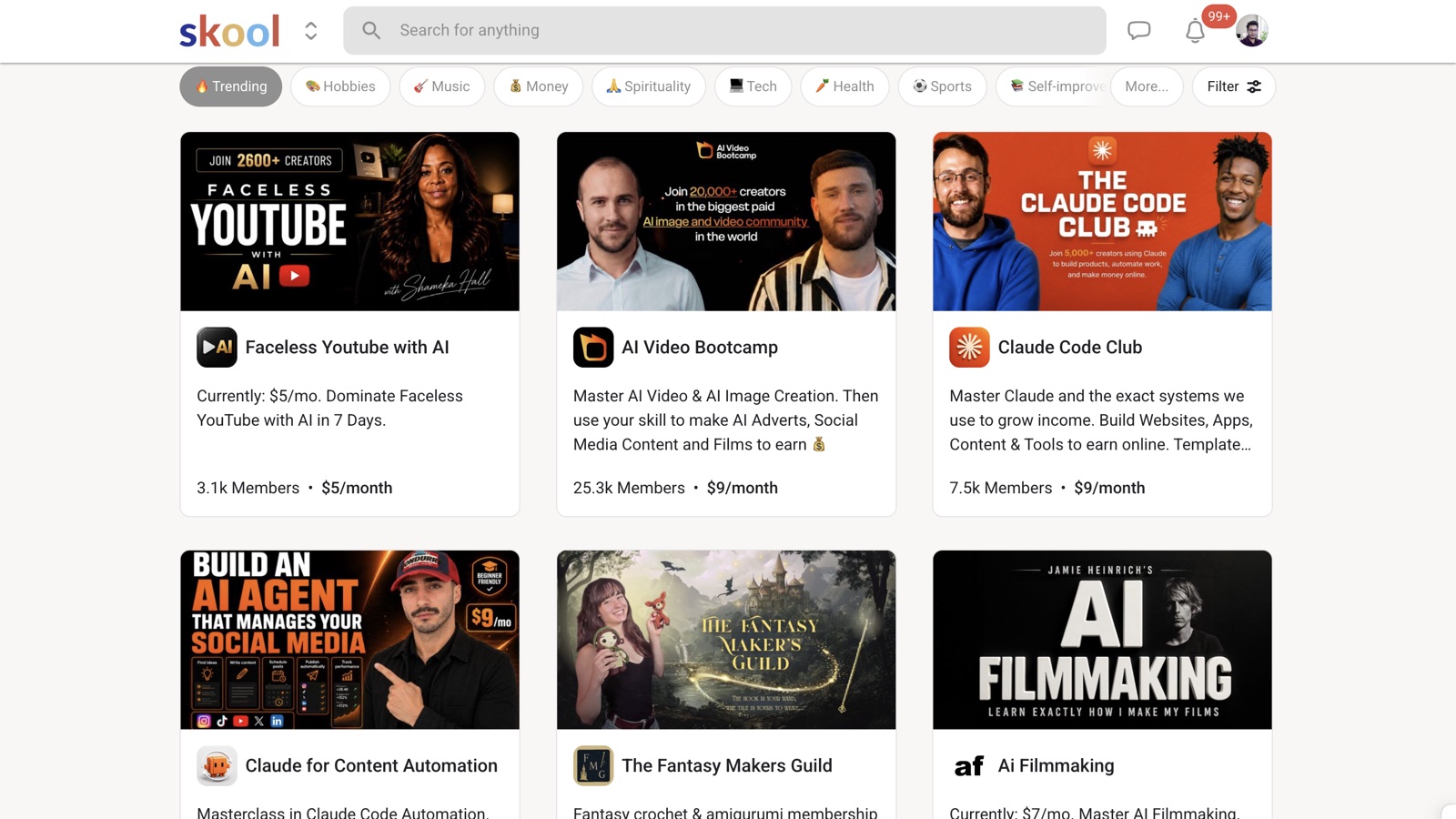
Task: Click AI Video Bootcamp '$9/month' price
Action: [x=743, y=488]
